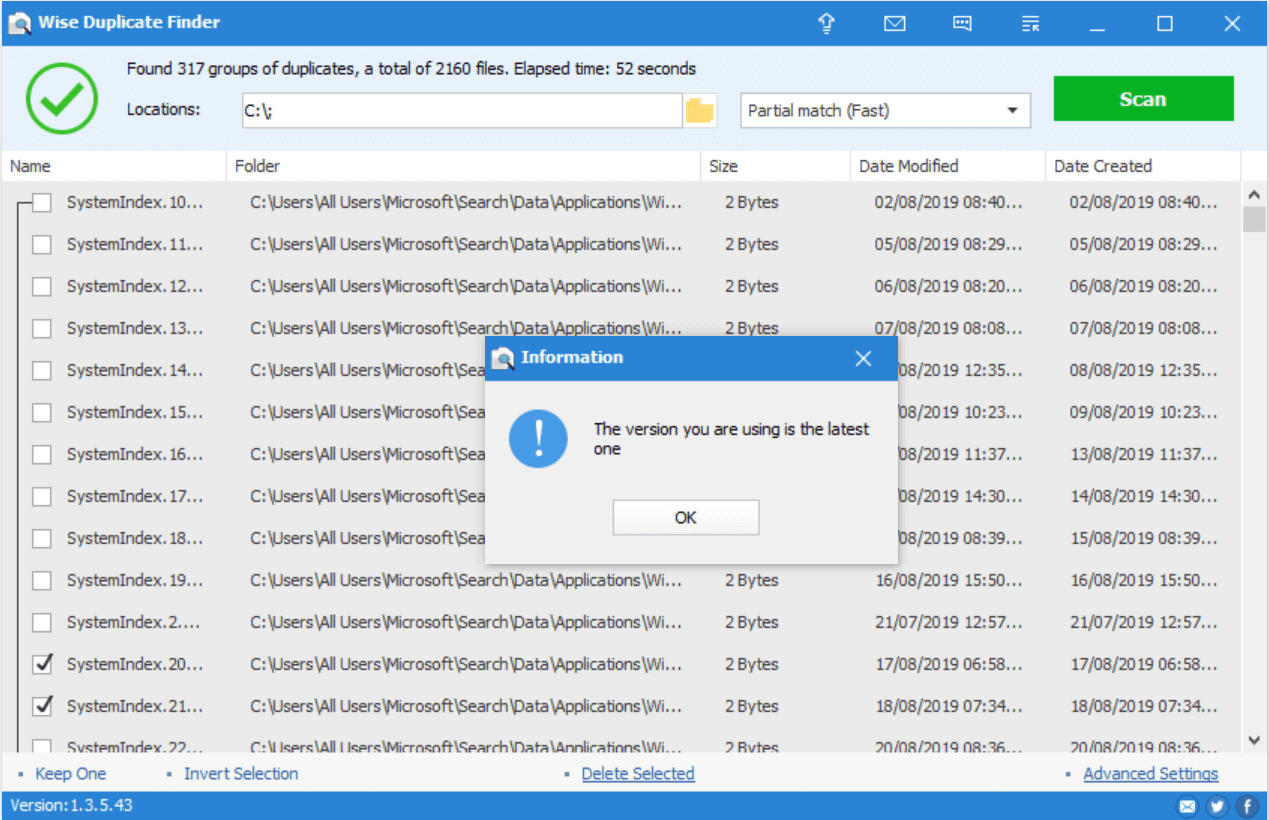This screenshot has height=820, width=1269.
Task: Click the Invert Selection link
Action: tap(241, 774)
